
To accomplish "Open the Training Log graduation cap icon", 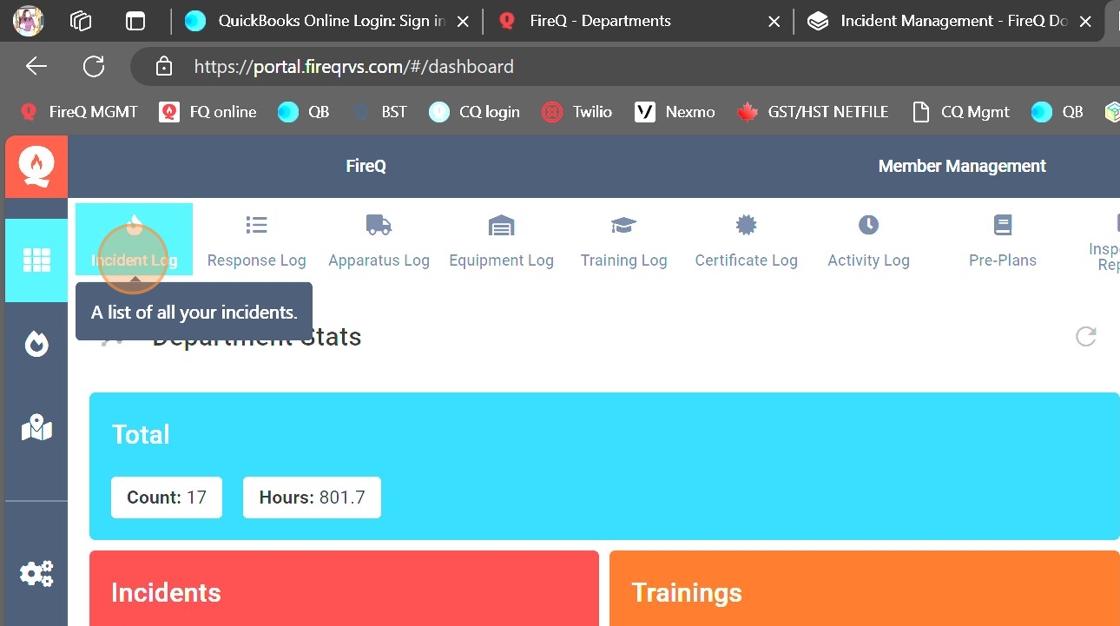I will (x=623, y=225).
